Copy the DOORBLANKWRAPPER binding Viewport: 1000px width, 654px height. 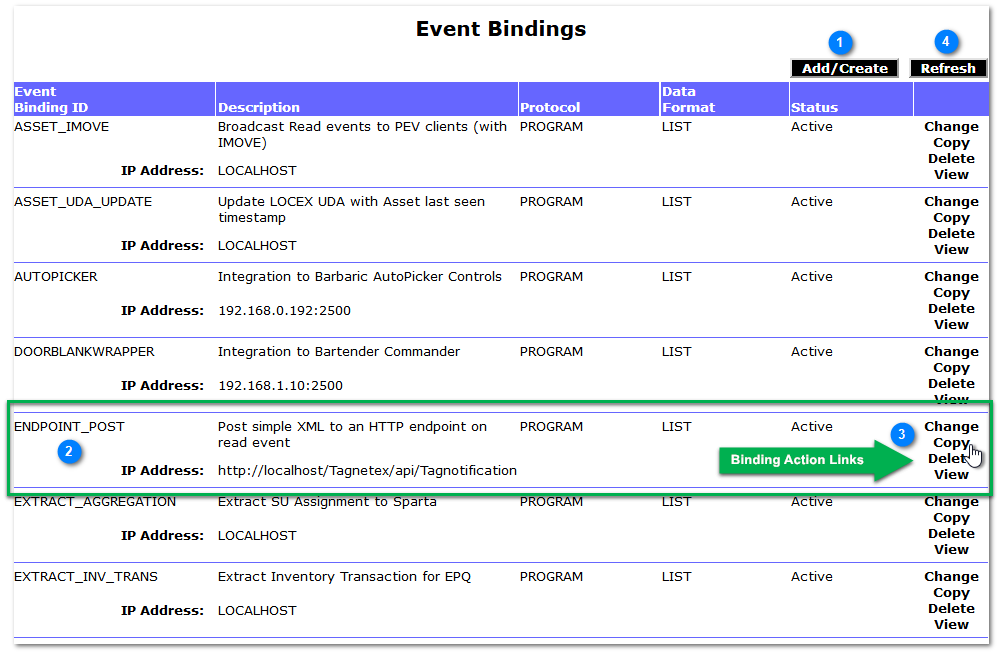click(x=951, y=368)
